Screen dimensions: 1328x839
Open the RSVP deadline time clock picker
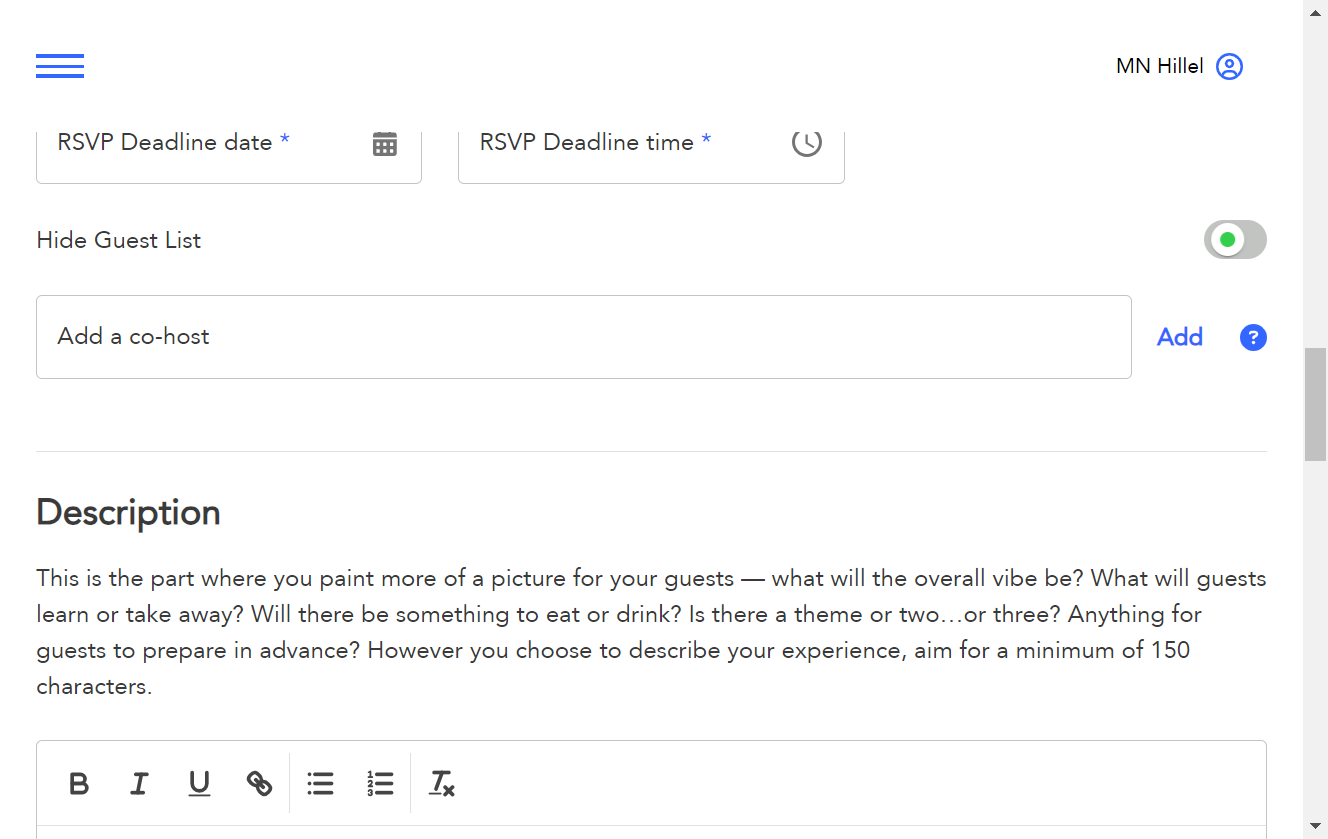[x=807, y=142]
